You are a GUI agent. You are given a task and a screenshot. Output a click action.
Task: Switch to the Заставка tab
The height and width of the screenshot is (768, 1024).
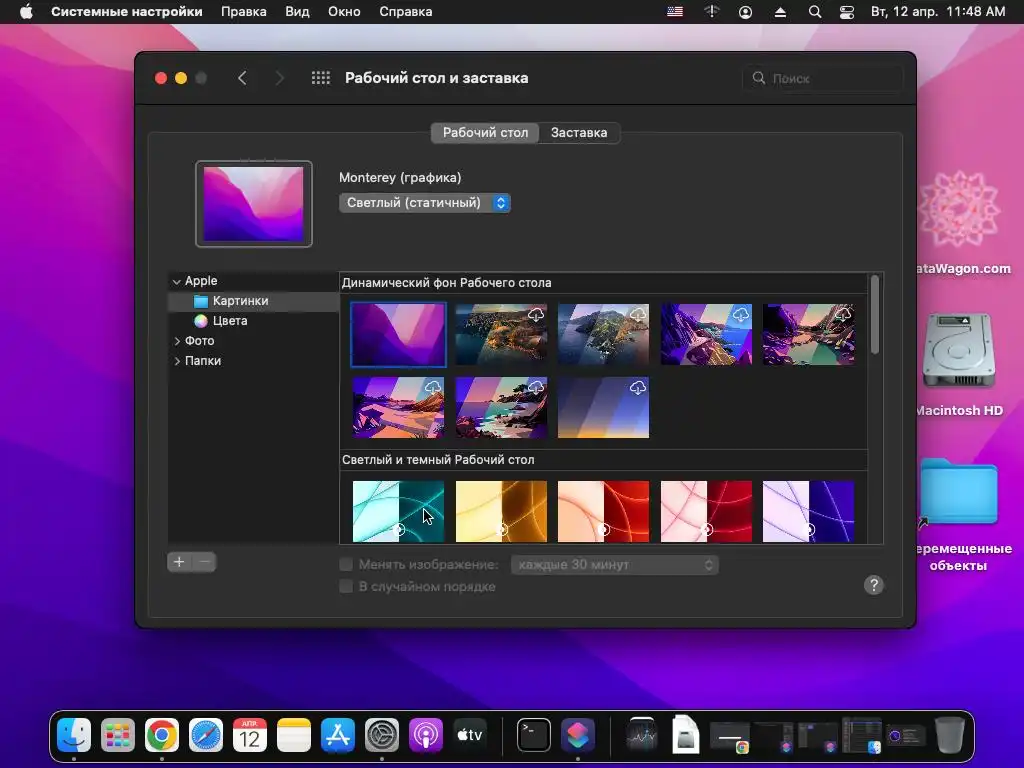(x=579, y=133)
